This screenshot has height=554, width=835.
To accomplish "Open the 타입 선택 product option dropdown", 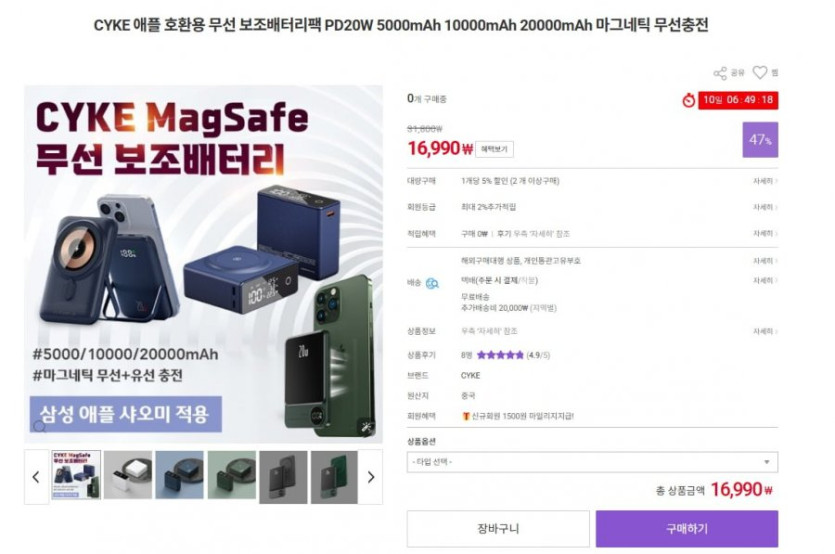I will [x=592, y=462].
